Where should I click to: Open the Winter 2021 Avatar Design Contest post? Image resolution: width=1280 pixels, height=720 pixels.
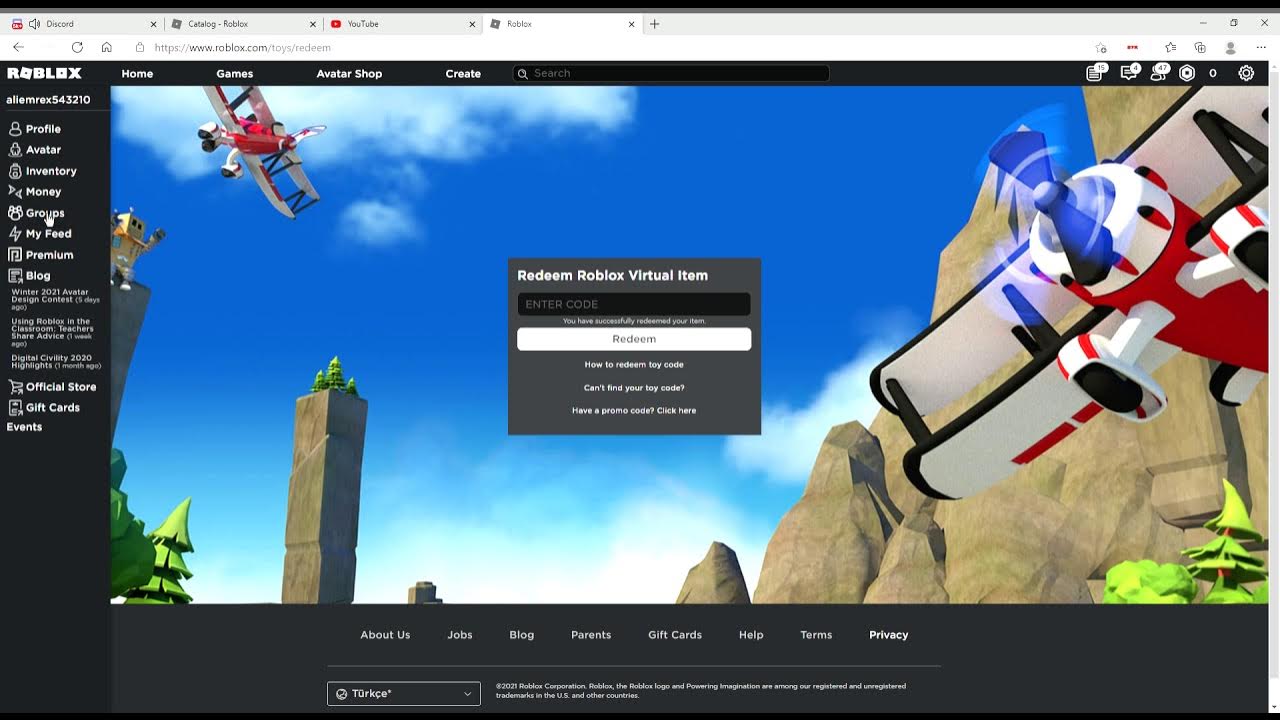[56, 299]
